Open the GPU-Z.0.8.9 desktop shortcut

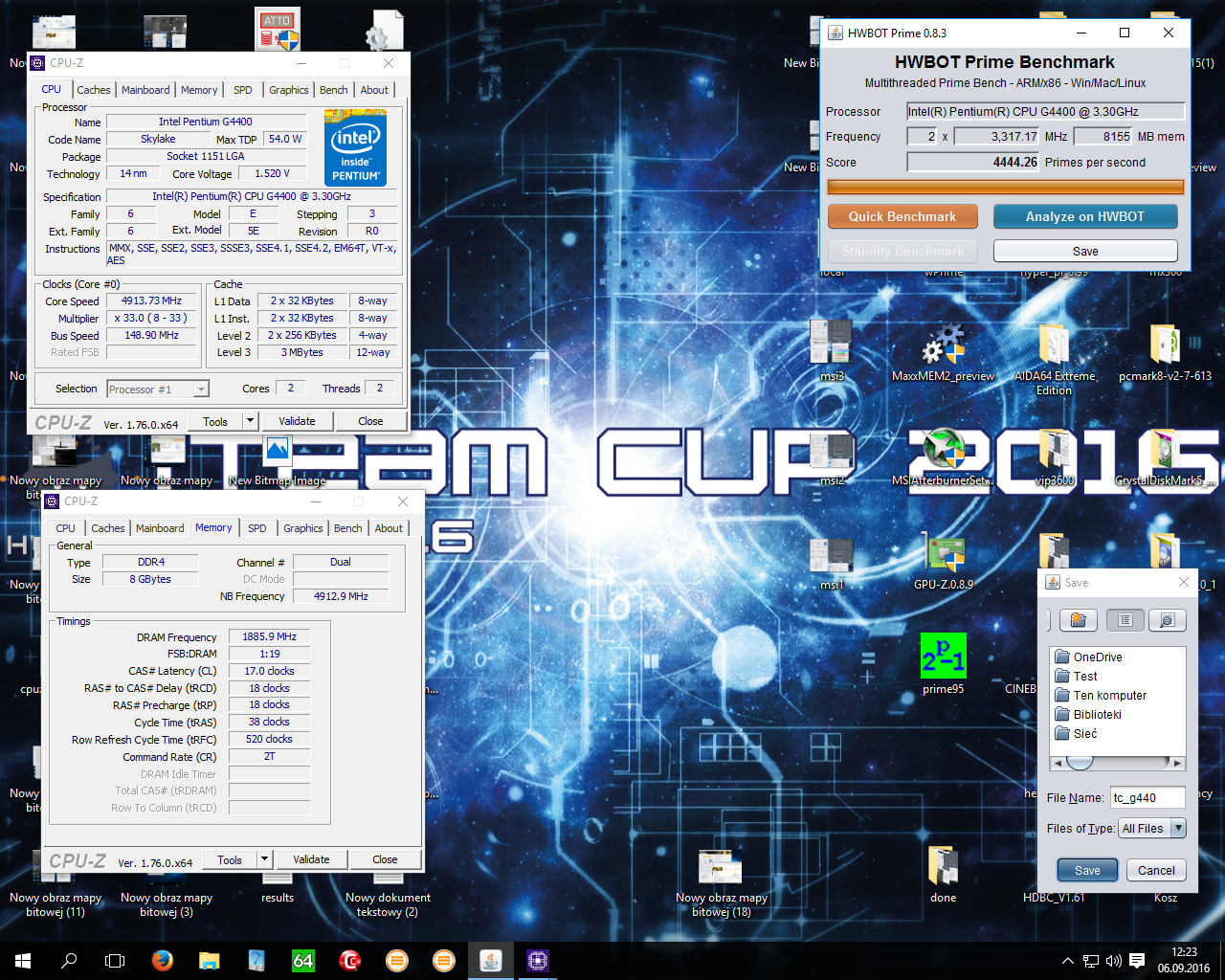[x=943, y=562]
